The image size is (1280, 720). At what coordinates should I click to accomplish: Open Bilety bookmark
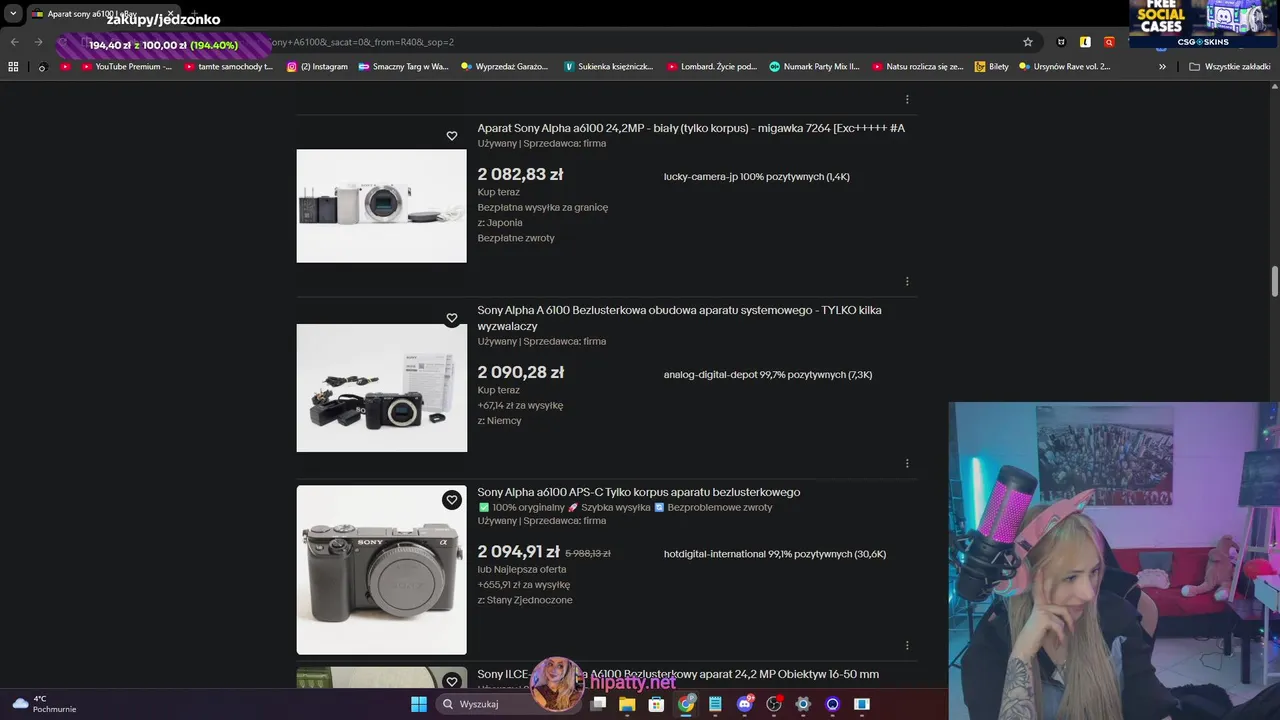pos(991,67)
